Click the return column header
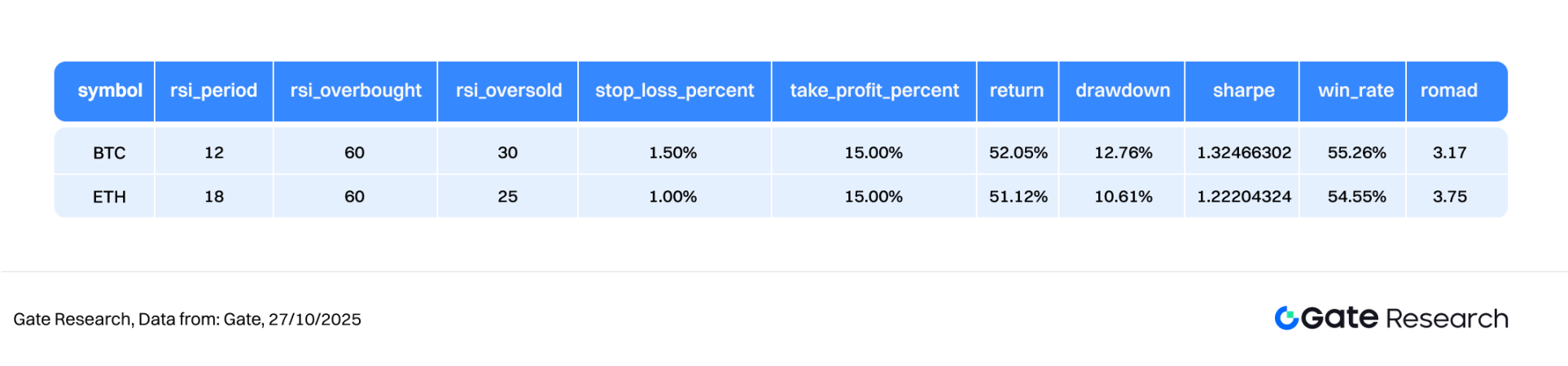Viewport: 1568px width, 366px height. coord(1016,90)
